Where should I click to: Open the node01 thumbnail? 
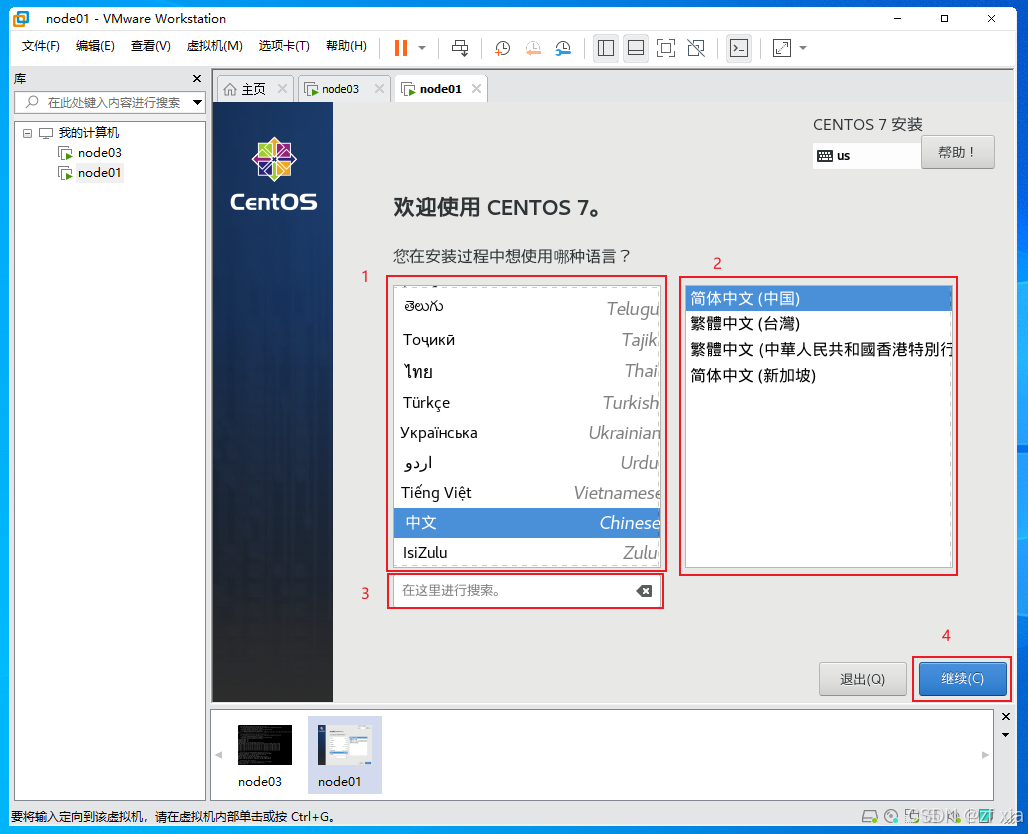click(x=344, y=755)
